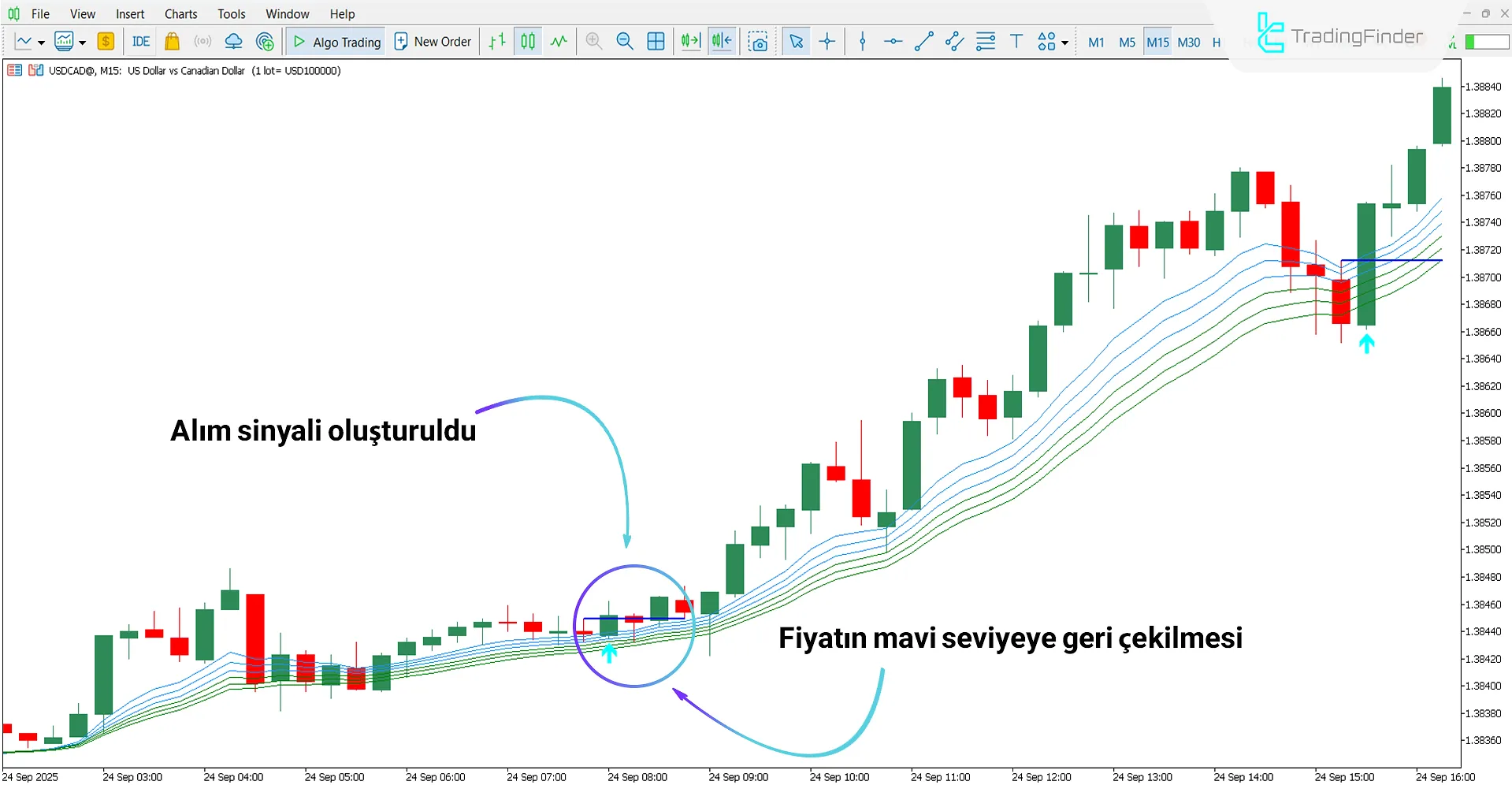Add a vertical line to the chart
The image size is (1512, 785).
point(862,41)
